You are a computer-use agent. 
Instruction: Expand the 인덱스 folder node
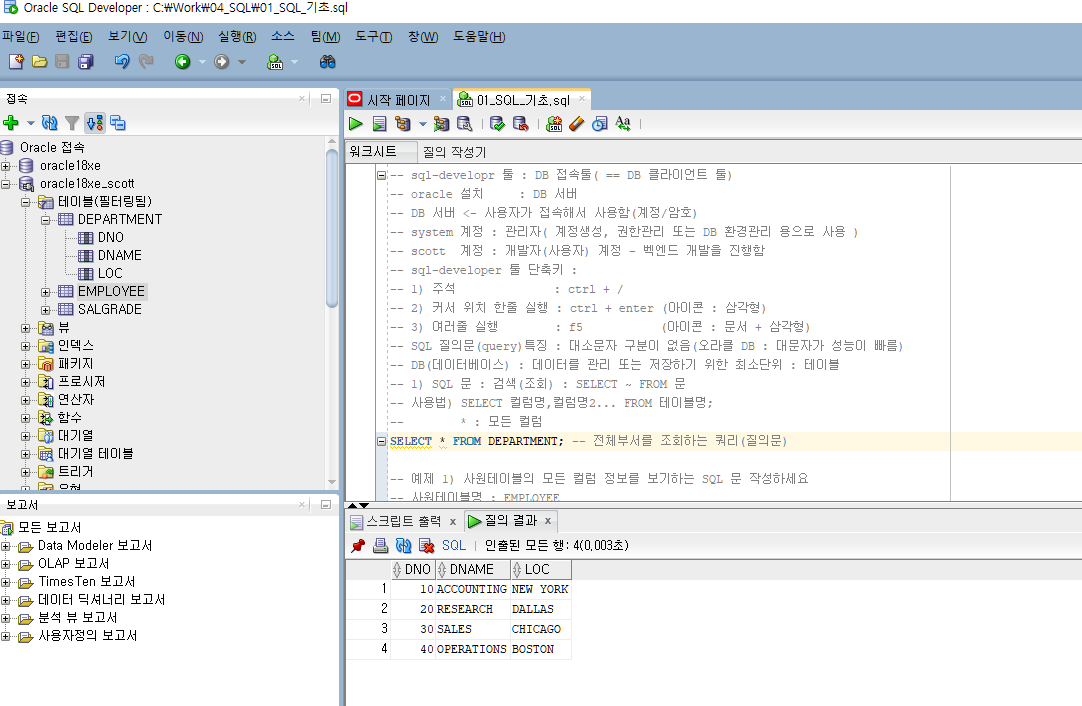[x=26, y=346]
